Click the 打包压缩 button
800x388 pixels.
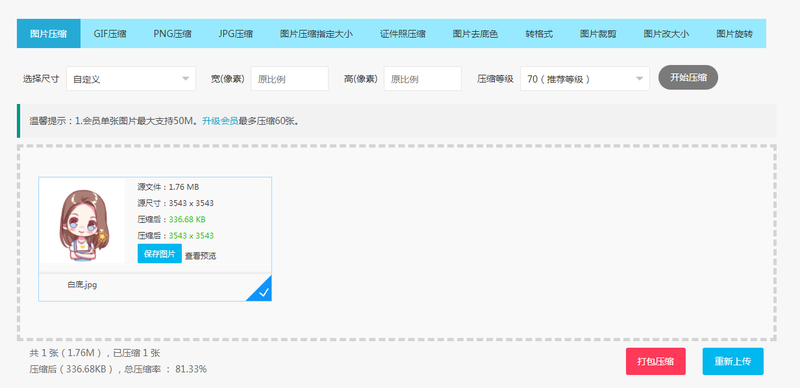[x=656, y=361]
